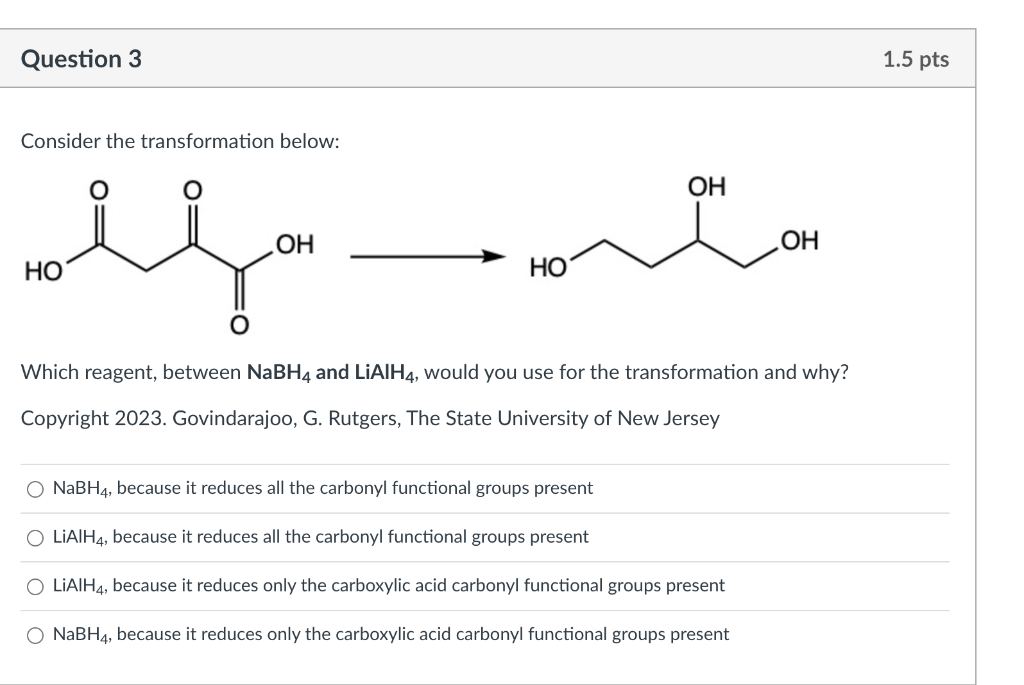Choose the LiAlH4 only-carboxylic-acid radio button
The image size is (1024, 685).
tap(36, 586)
